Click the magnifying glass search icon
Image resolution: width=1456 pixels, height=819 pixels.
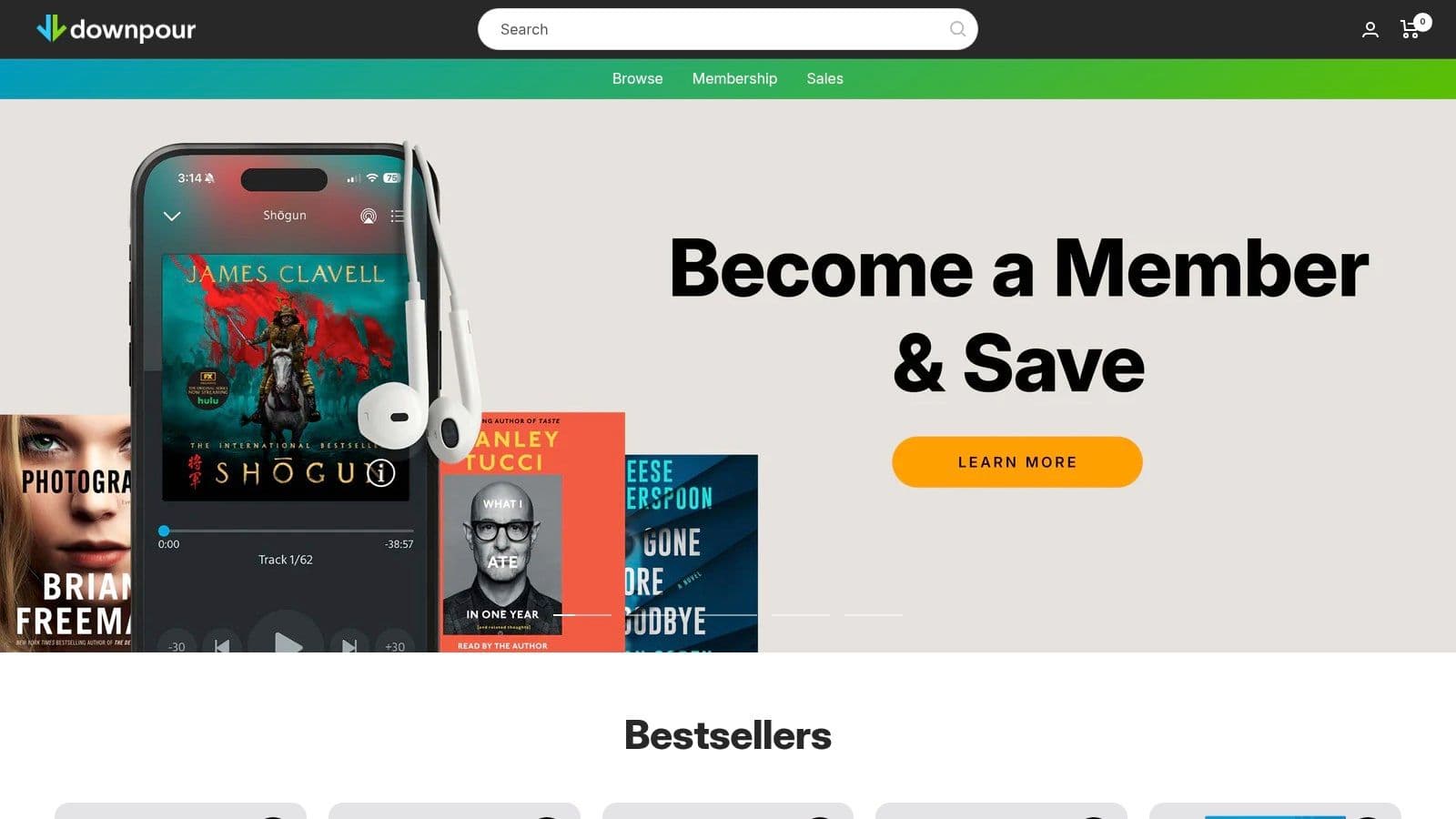pyautogui.click(x=957, y=29)
